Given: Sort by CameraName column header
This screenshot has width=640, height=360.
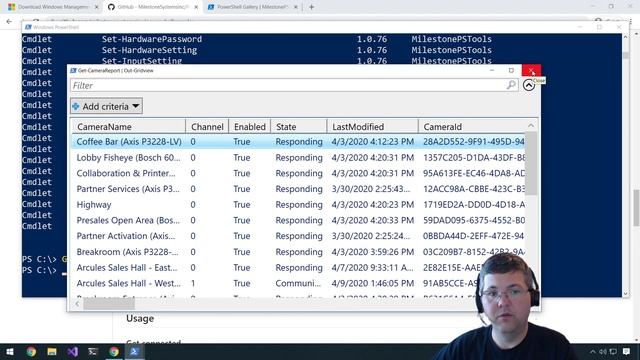Looking at the screenshot, I should pyautogui.click(x=129, y=127).
